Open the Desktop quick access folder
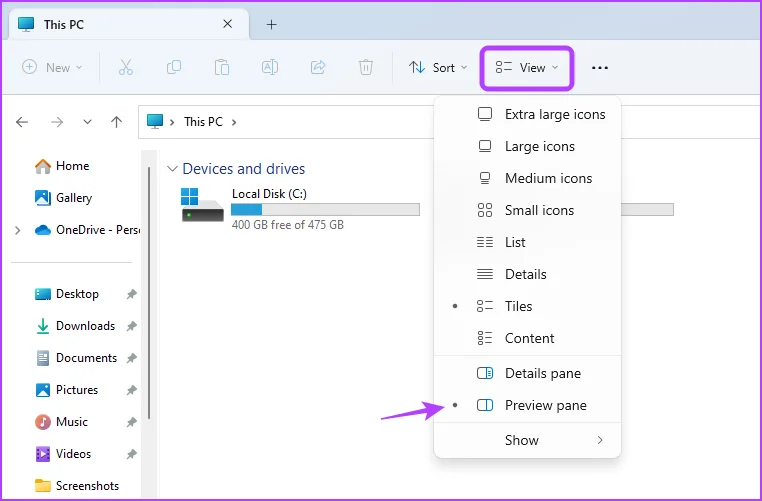The width and height of the screenshot is (762, 501). click(x=67, y=294)
